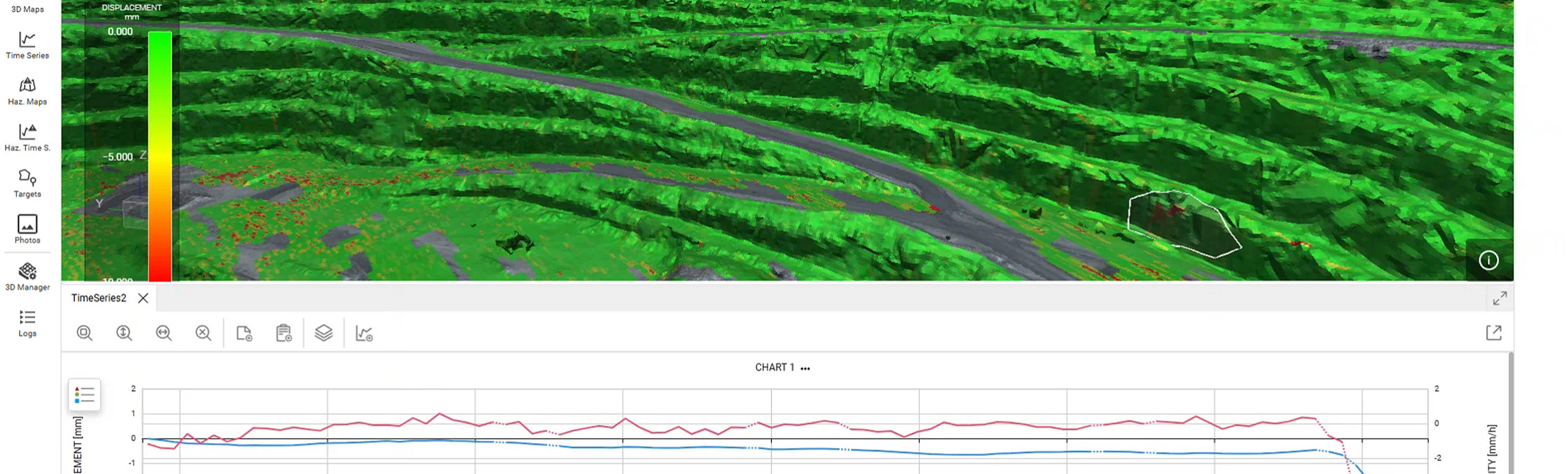The height and width of the screenshot is (474, 1568).
Task: Click the white polygon target on the map
Action: tap(1184, 224)
